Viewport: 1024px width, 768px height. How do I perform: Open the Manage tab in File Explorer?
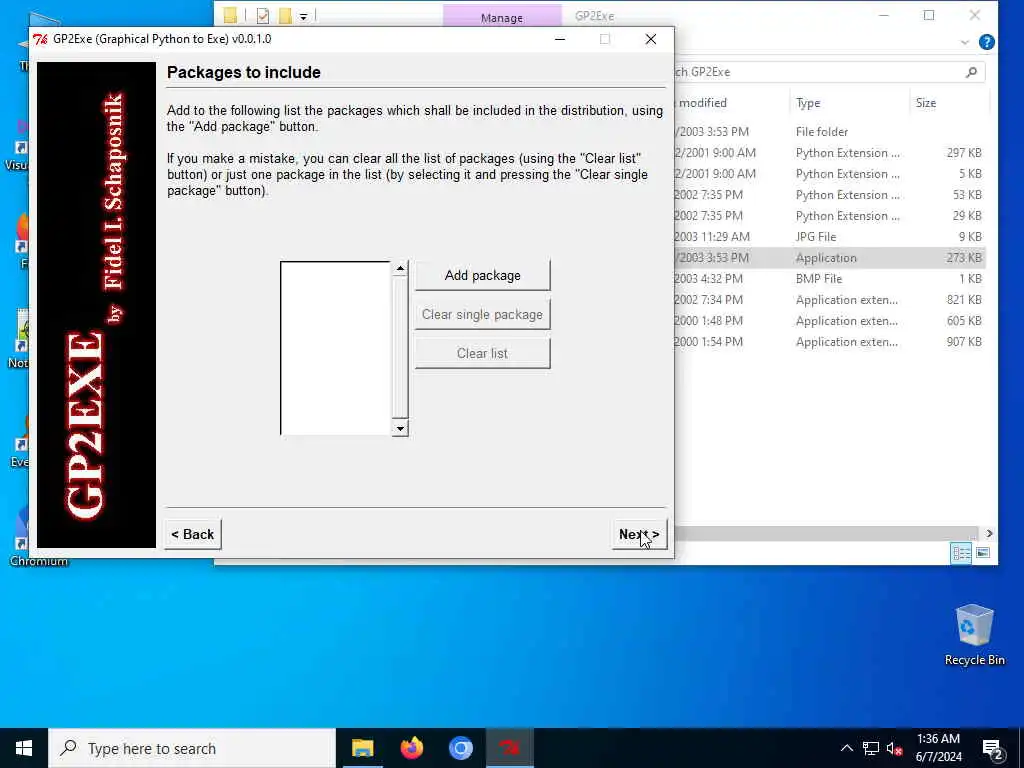[502, 18]
